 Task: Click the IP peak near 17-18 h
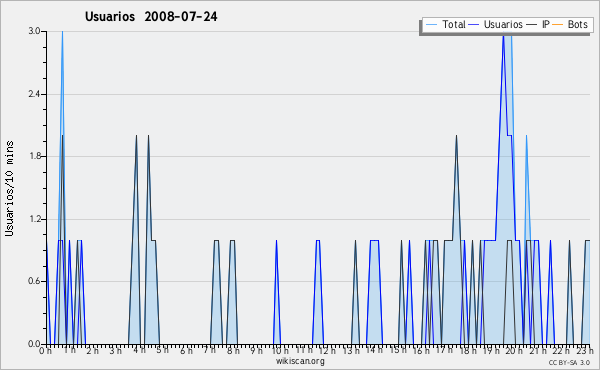pyautogui.click(x=457, y=135)
